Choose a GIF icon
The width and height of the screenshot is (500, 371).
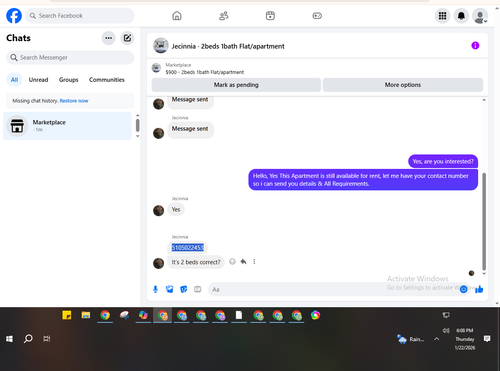(198, 289)
